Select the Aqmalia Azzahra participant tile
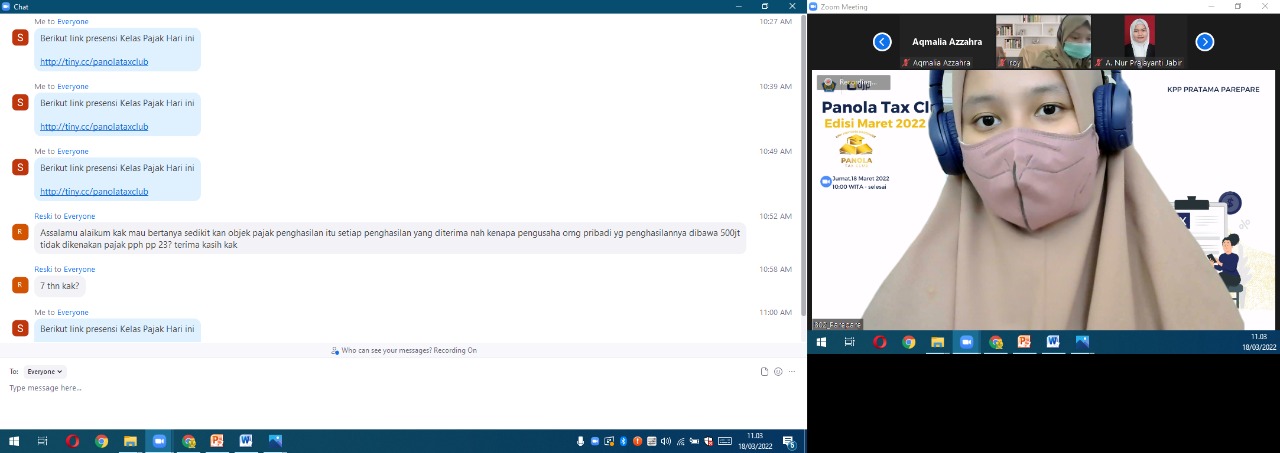Image resolution: width=1280 pixels, height=453 pixels. pyautogui.click(x=947, y=42)
